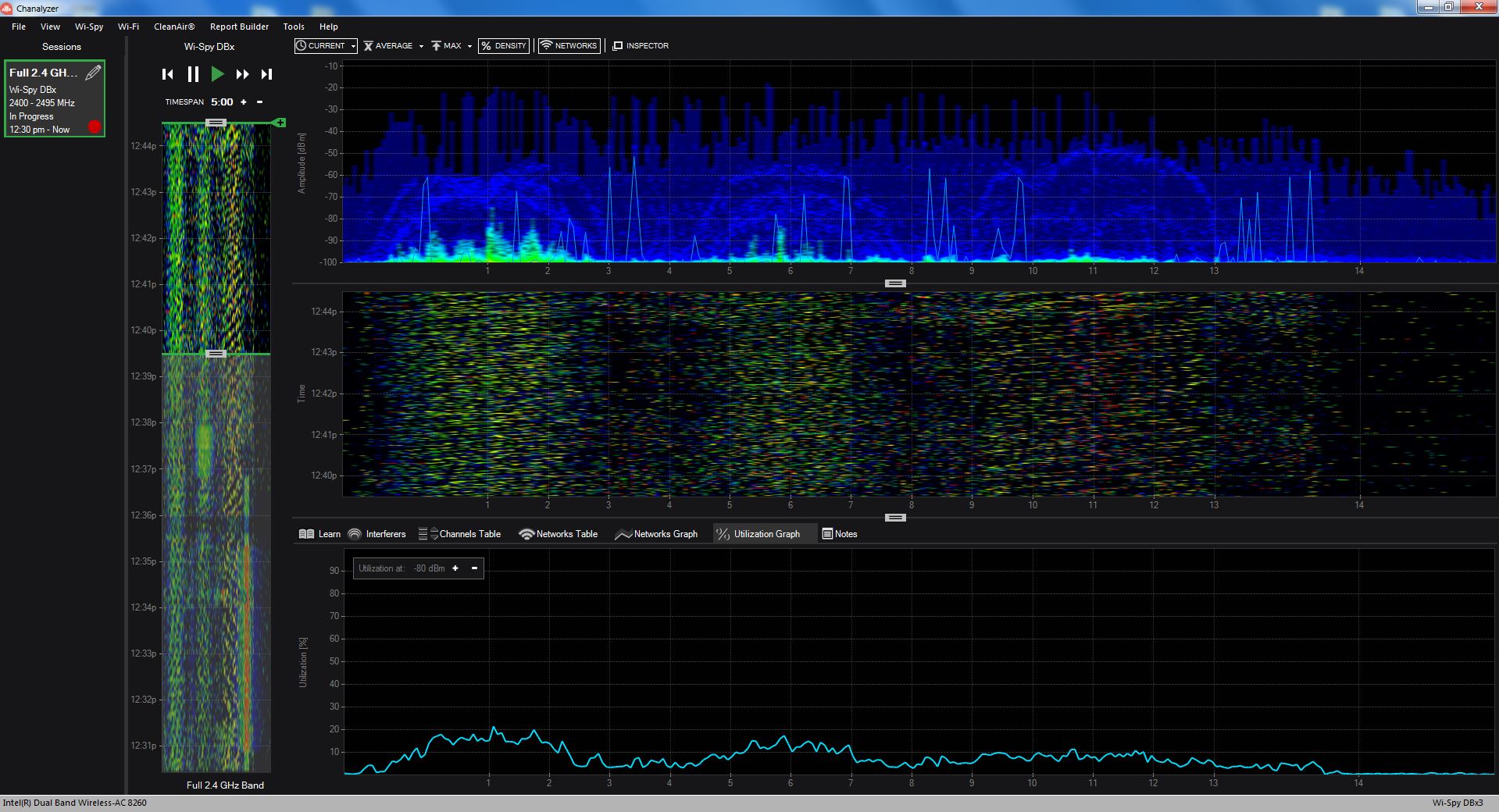The height and width of the screenshot is (812, 1499).
Task: Expand the Max dropdown arrow
Action: [469, 46]
